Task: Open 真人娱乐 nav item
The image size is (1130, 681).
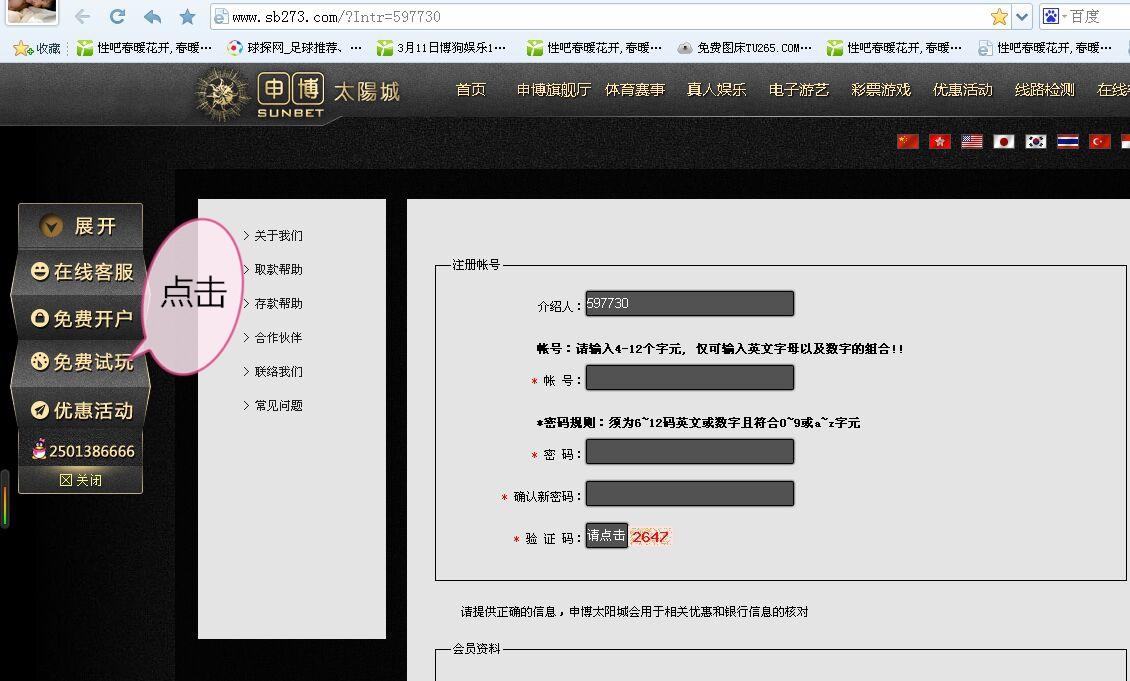Action: coord(716,89)
